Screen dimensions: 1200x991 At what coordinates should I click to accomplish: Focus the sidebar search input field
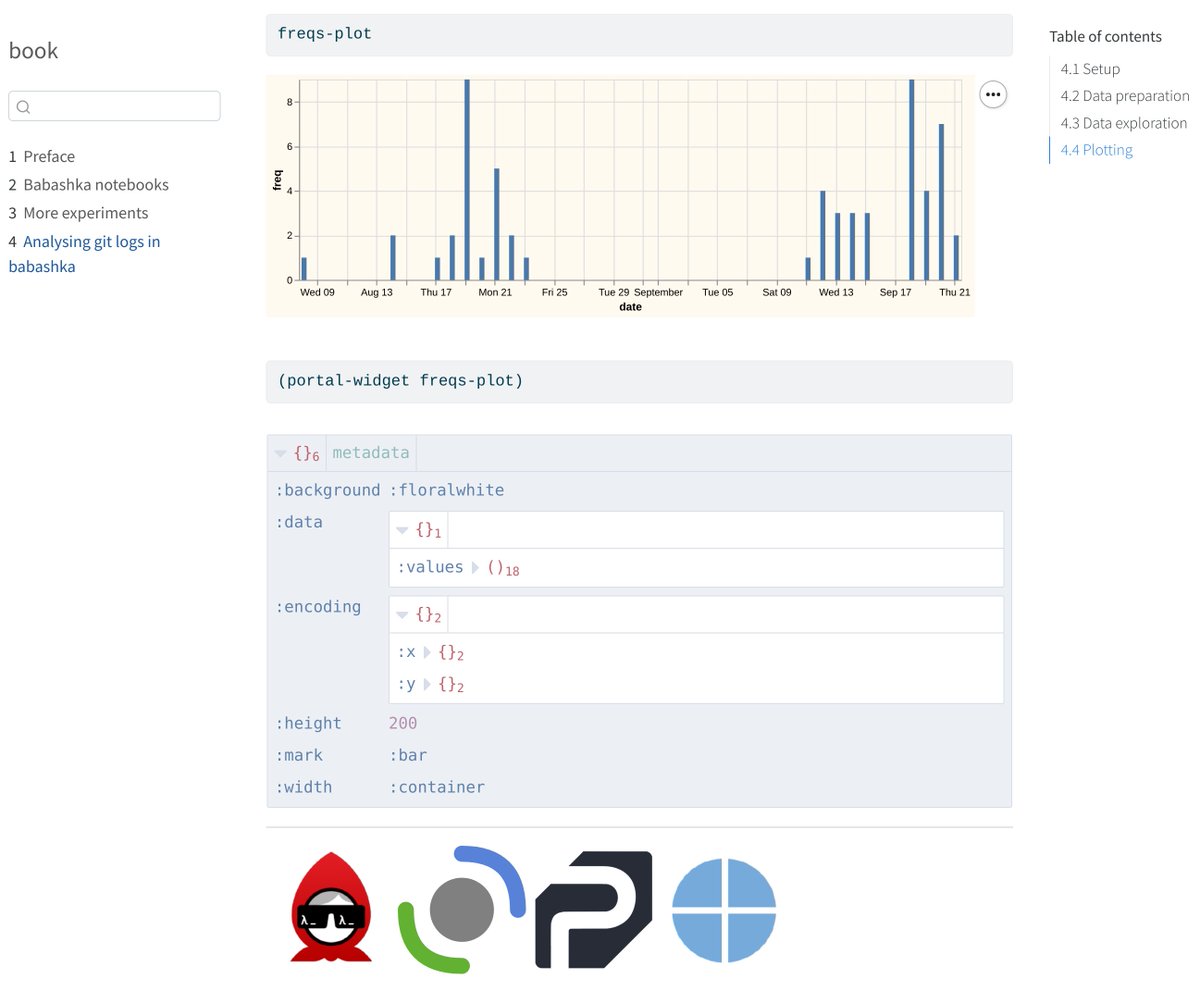click(114, 107)
